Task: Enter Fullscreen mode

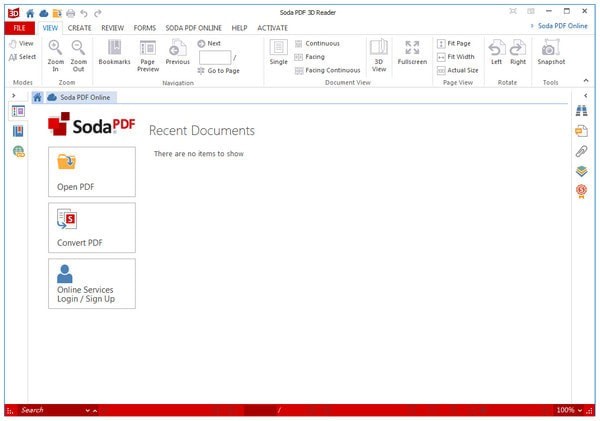Action: pyautogui.click(x=412, y=49)
